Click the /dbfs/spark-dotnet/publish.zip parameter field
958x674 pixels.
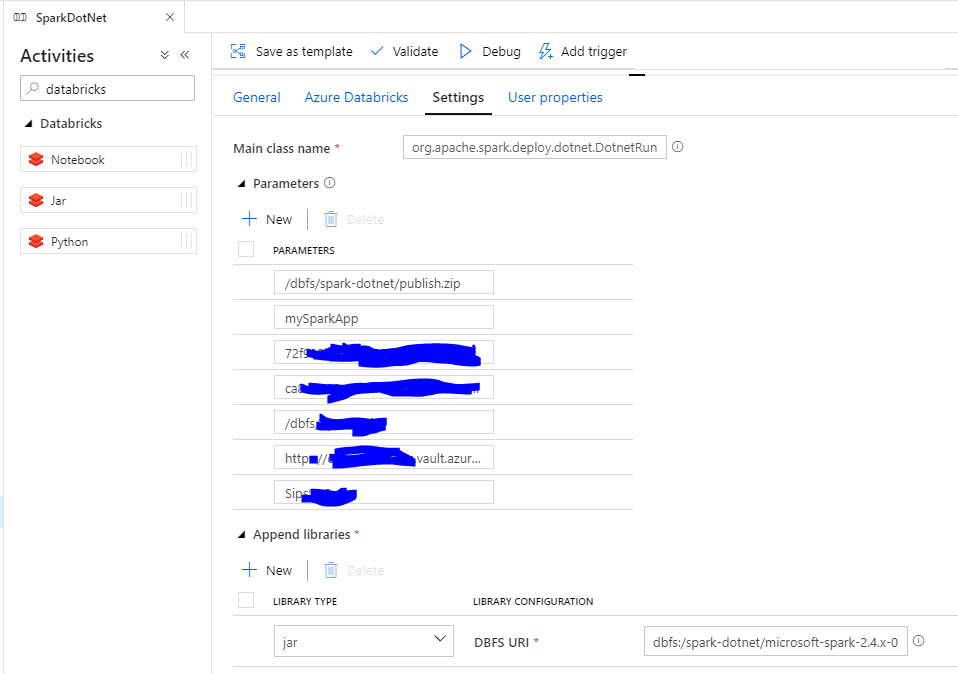pos(384,282)
